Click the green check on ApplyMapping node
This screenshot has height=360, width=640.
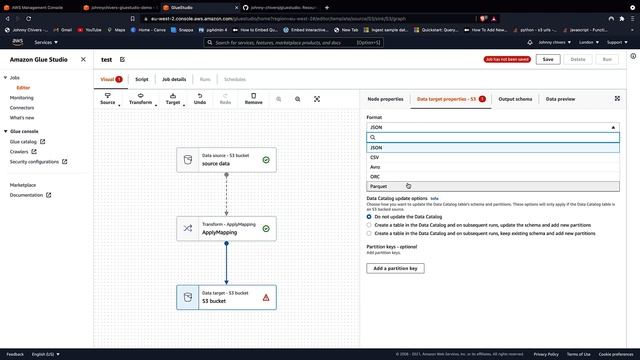pyautogui.click(x=266, y=229)
